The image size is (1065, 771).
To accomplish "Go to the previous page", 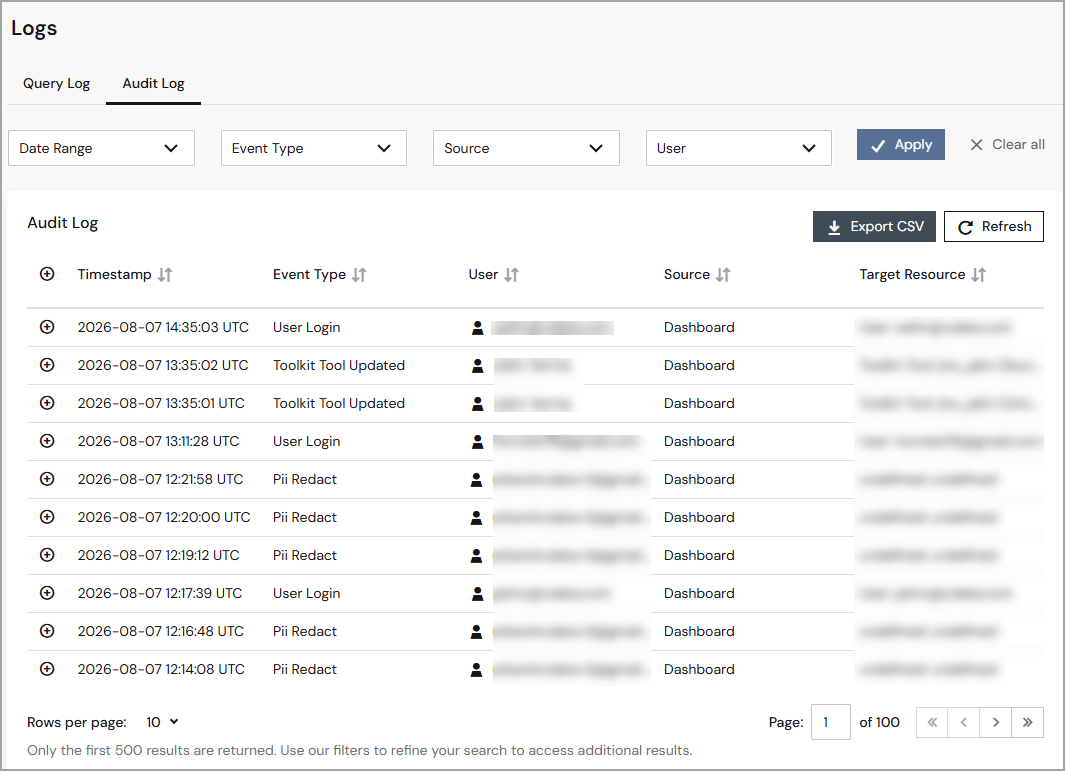I will pos(964,722).
